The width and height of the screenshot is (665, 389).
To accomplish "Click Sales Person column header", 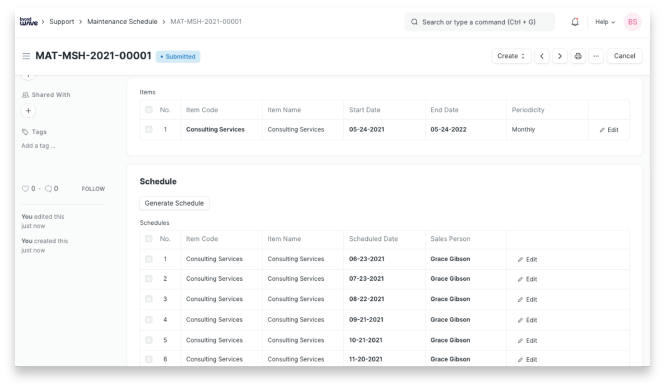I will click(x=450, y=239).
